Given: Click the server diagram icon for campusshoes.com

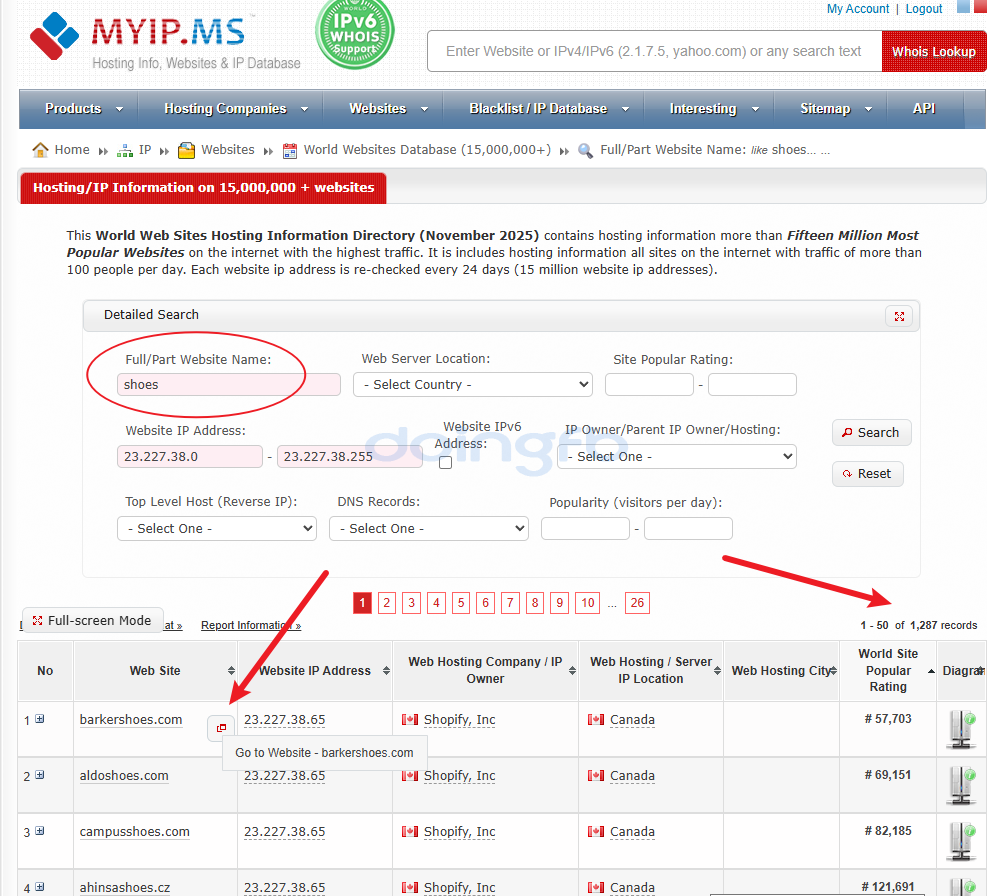Looking at the screenshot, I should (x=961, y=840).
